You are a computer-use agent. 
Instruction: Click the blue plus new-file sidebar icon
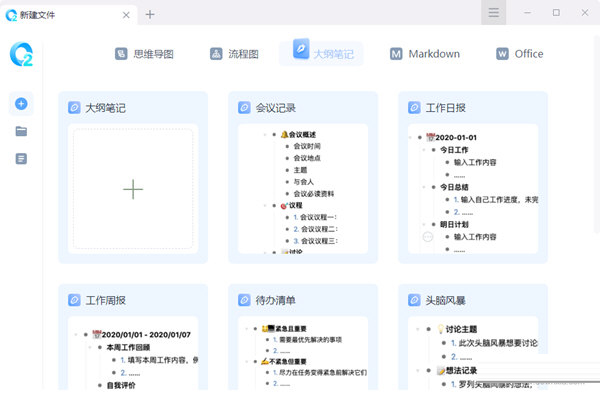coord(21,104)
